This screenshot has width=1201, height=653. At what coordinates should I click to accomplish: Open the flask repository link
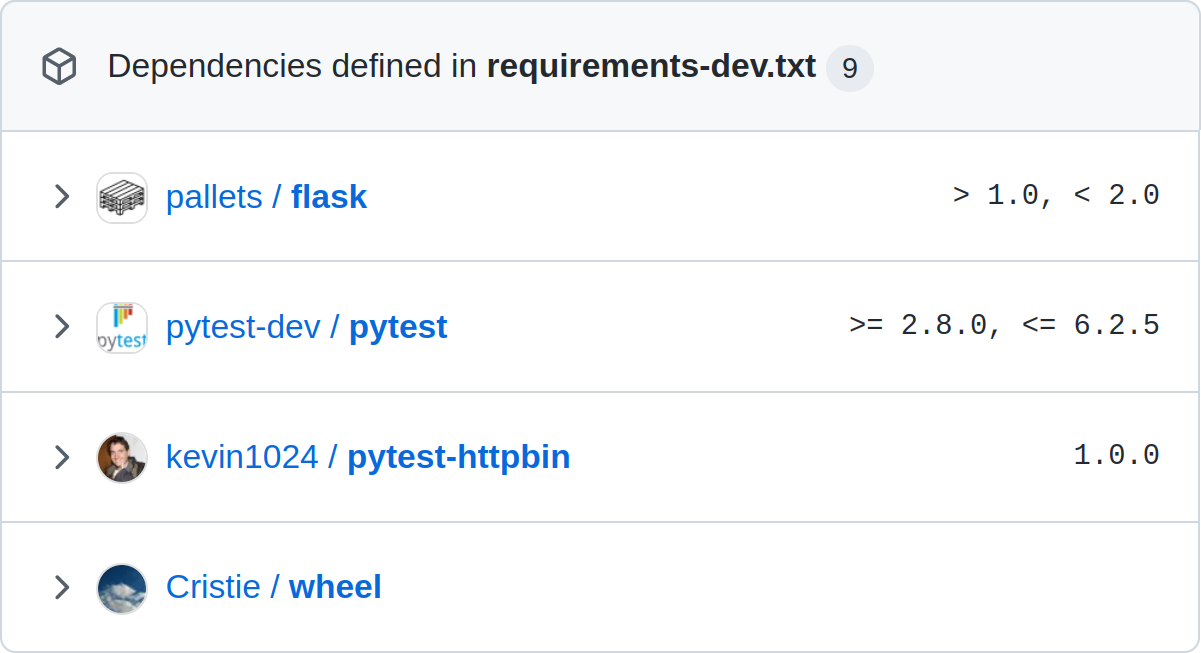[329, 197]
